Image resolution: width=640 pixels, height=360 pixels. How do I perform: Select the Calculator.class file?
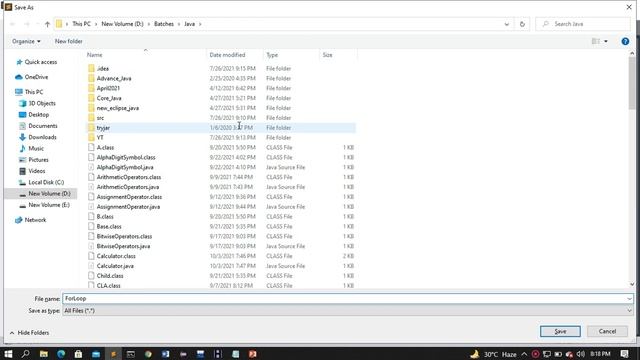point(116,256)
